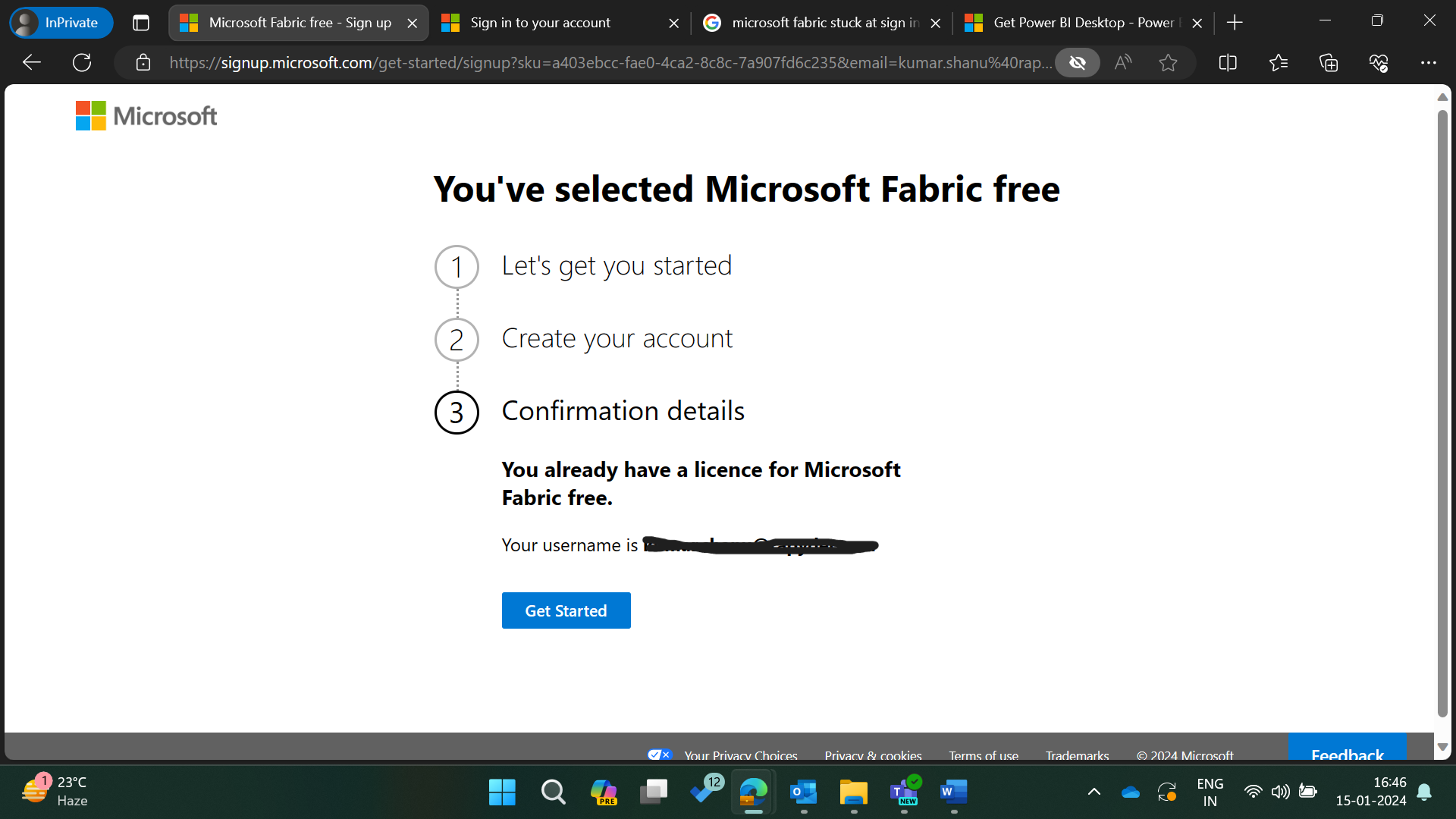
Task: Click the address bar URL
Action: pyautogui.click(x=610, y=62)
